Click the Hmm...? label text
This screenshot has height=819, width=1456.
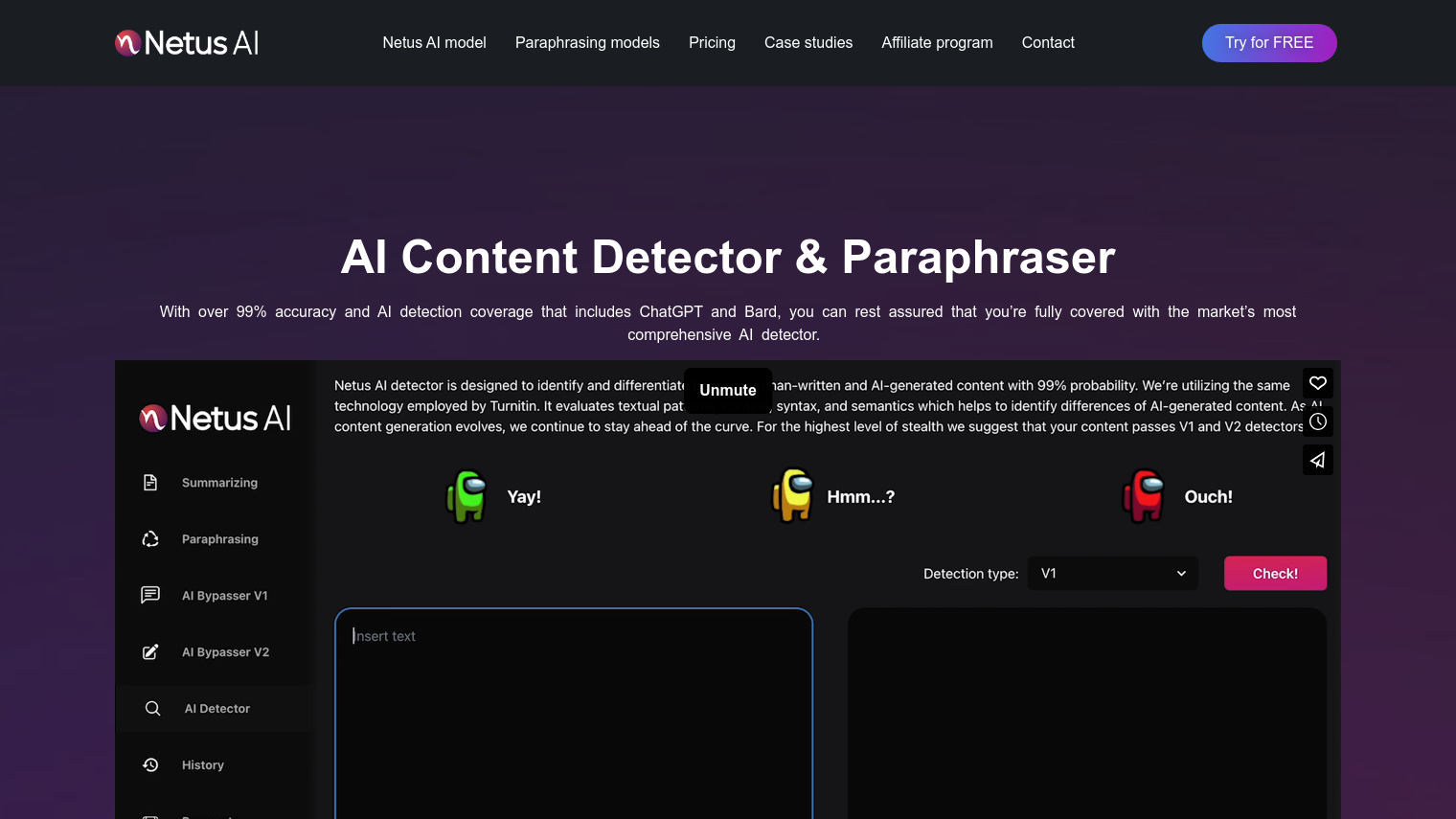coord(861,497)
